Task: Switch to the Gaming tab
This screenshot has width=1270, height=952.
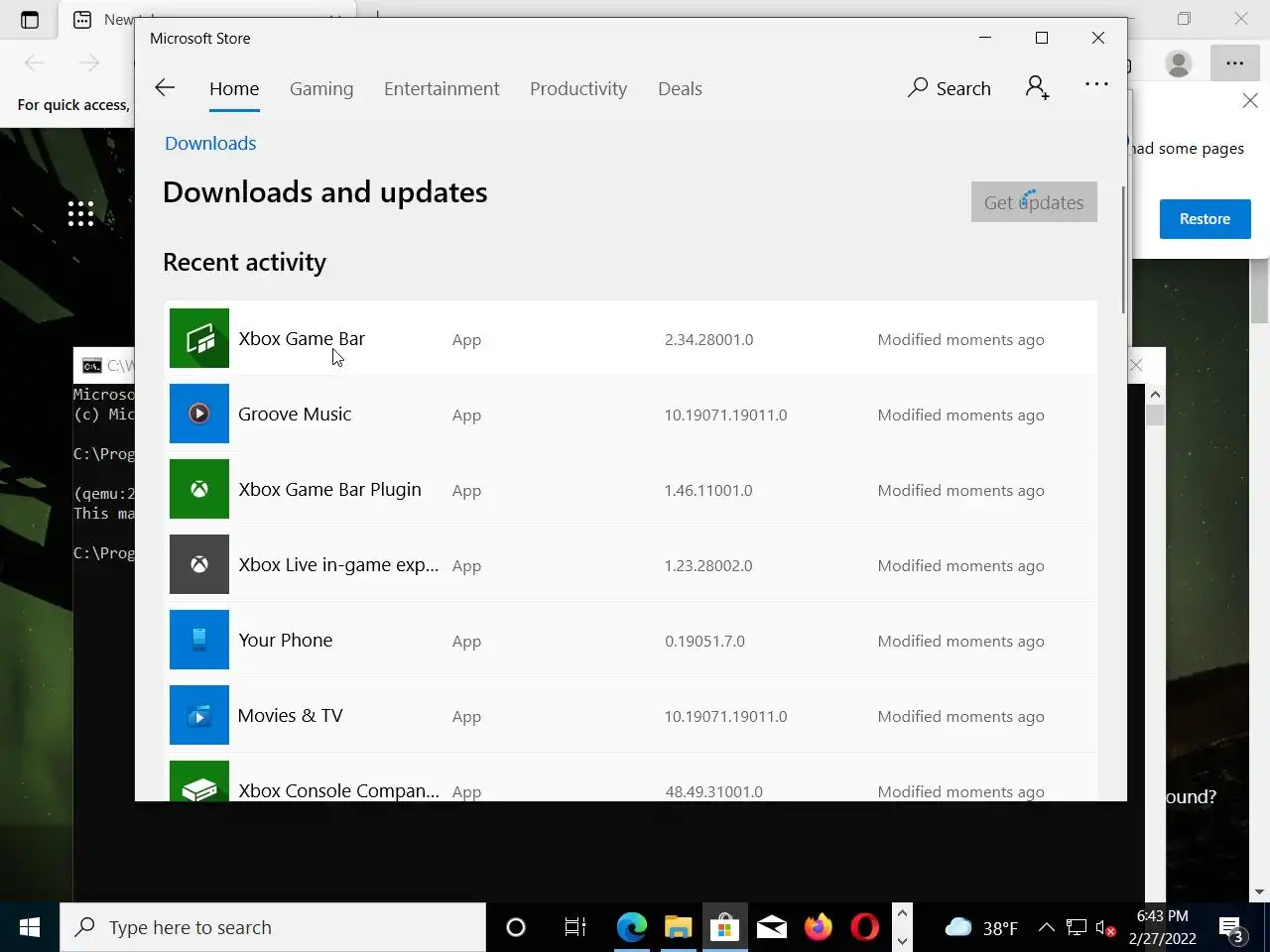Action: point(321,88)
